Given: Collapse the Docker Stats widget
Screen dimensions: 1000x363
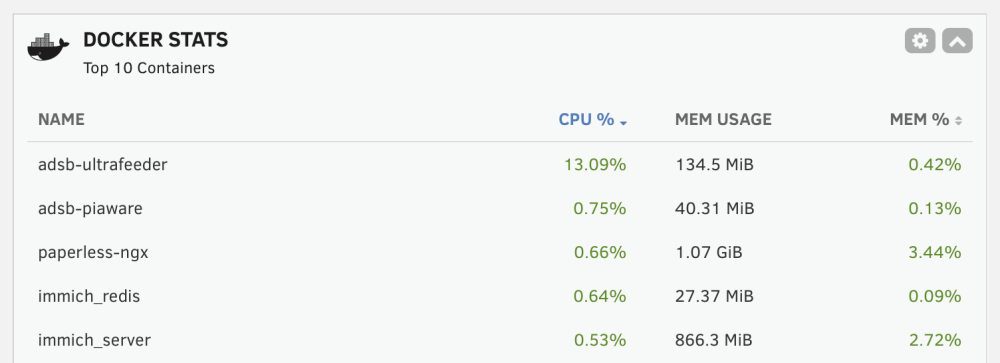Looking at the screenshot, I should tap(957, 41).
